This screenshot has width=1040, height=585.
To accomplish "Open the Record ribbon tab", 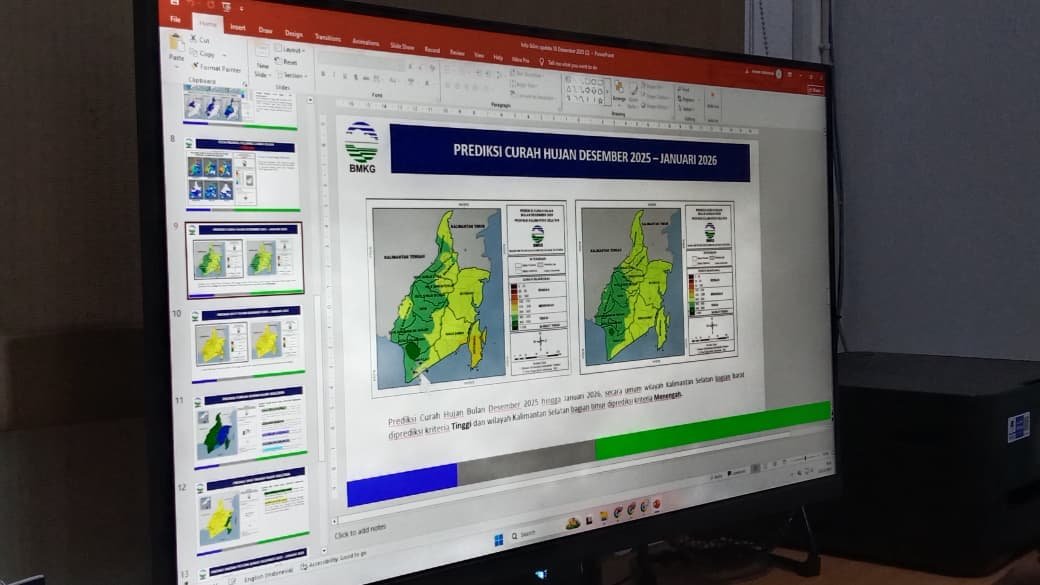I will coord(432,50).
